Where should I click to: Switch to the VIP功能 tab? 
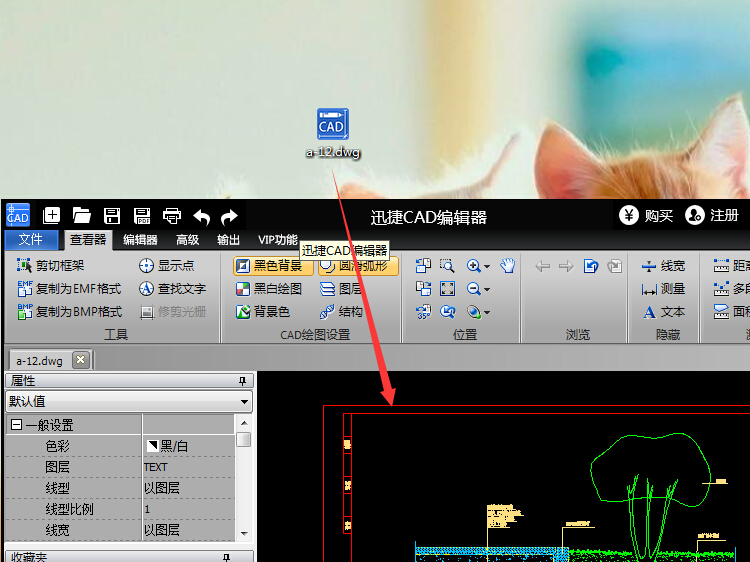278,240
